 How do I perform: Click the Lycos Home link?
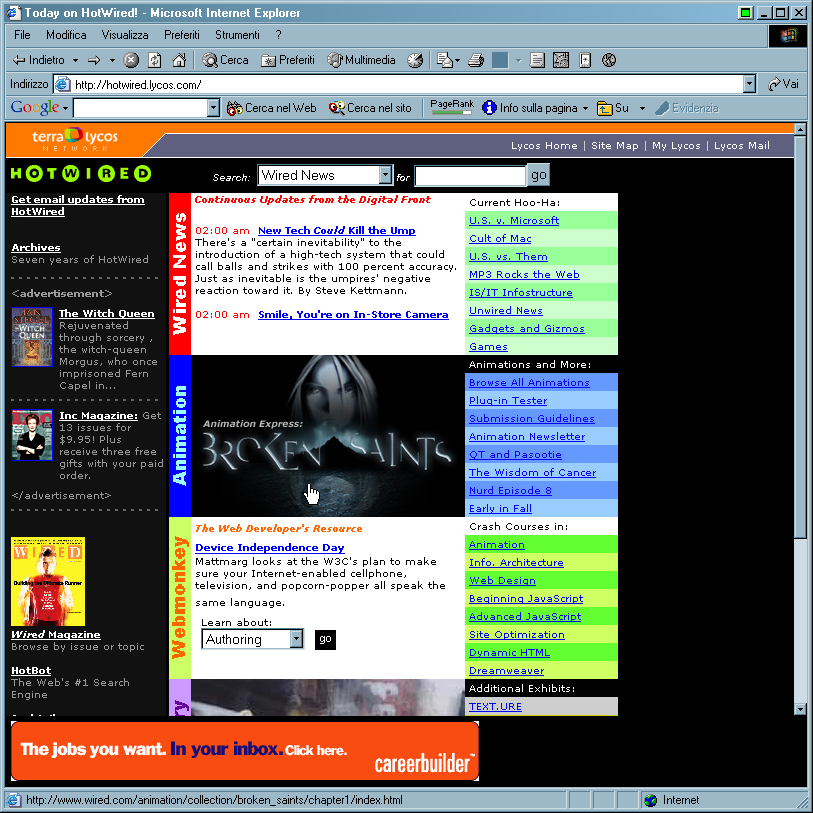(544, 146)
